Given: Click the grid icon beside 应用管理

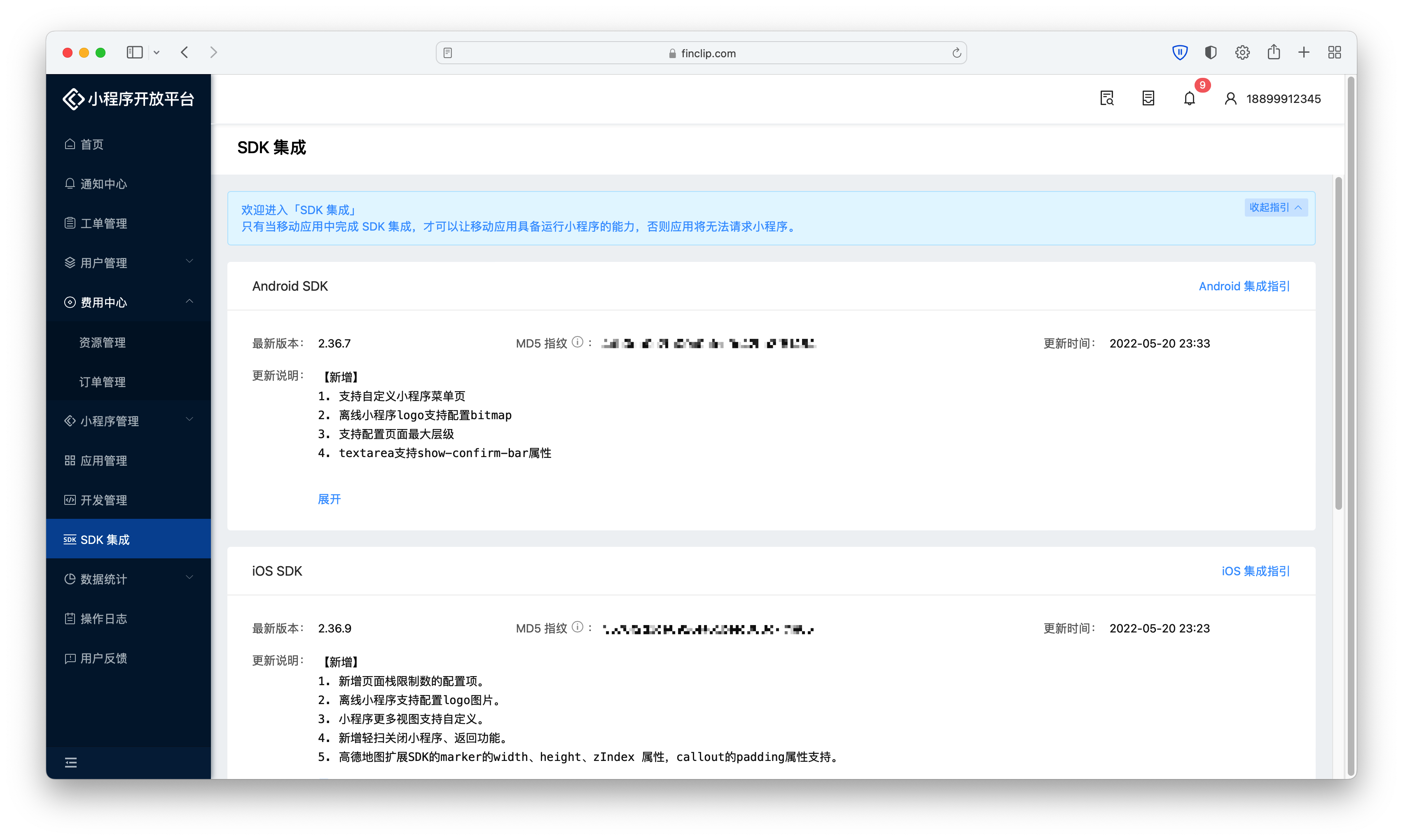Looking at the screenshot, I should coord(70,460).
